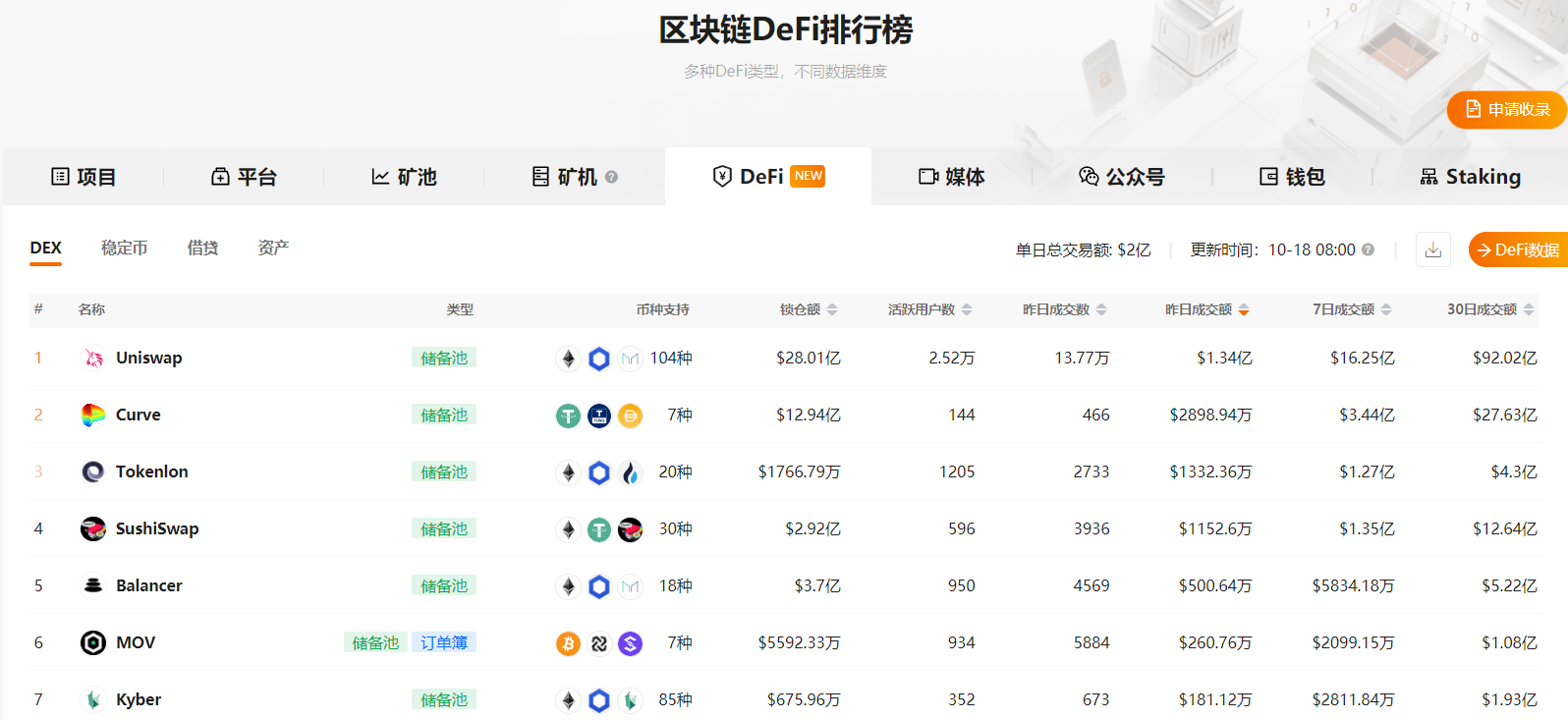
Task: Click the 订单簿 tag in MOV row
Action: (x=444, y=642)
